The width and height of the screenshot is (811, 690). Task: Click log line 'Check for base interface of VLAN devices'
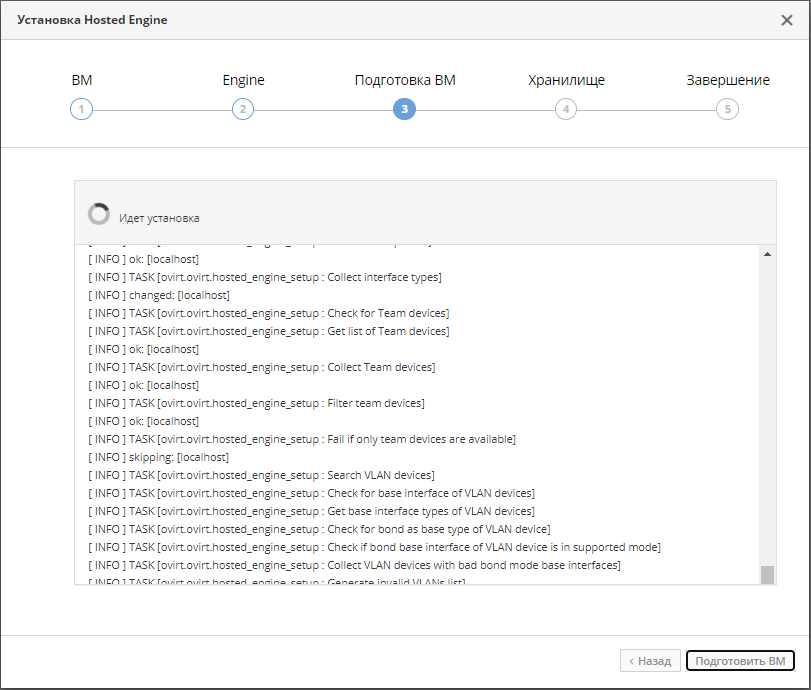tap(311, 493)
